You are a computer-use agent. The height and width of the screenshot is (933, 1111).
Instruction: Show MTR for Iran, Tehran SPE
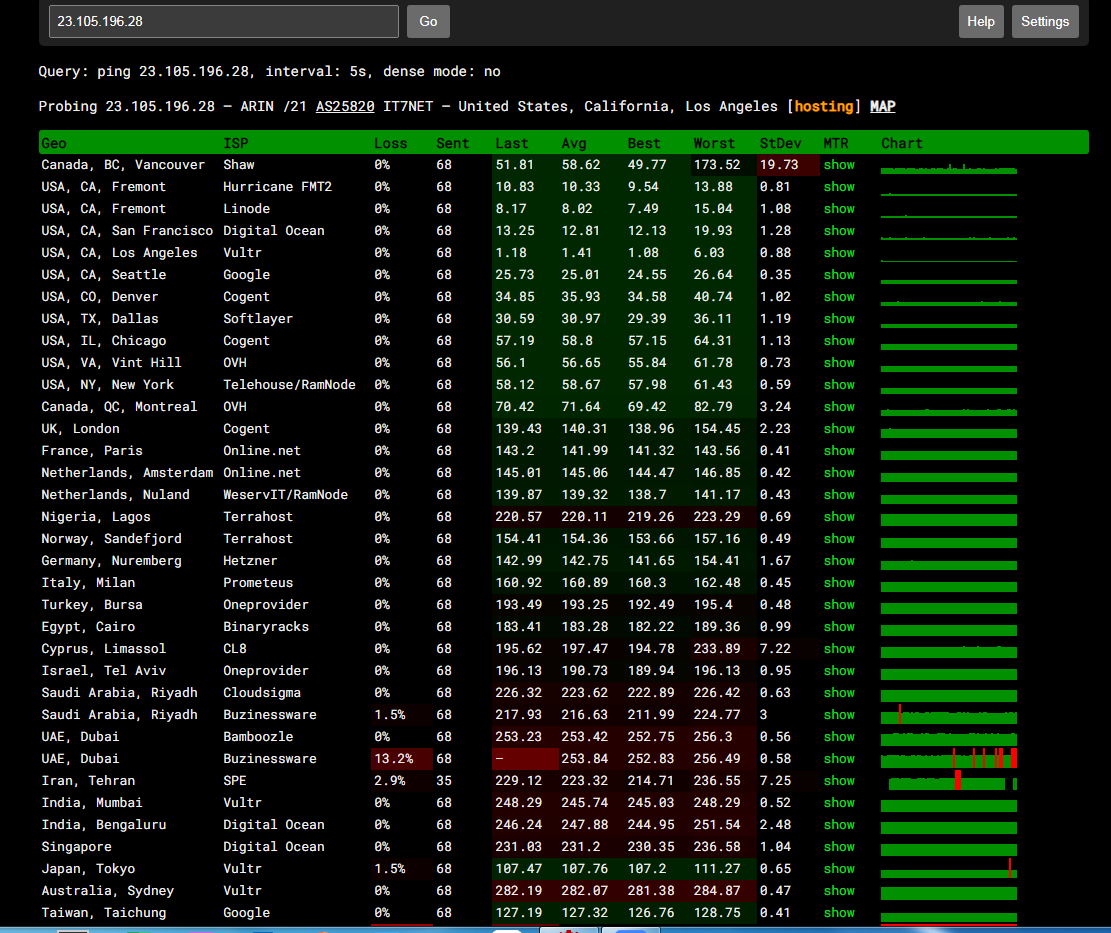[839, 781]
